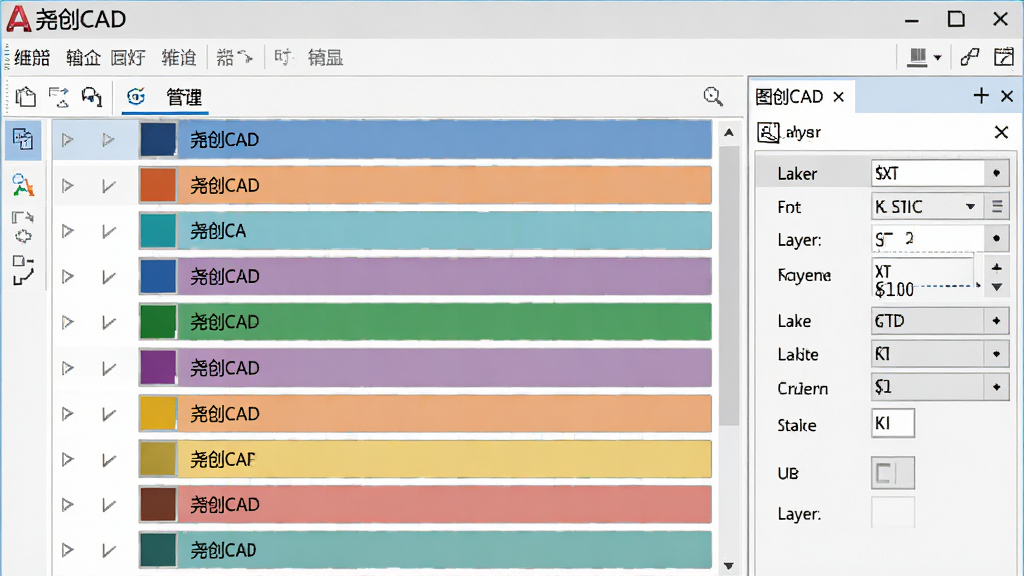Open the 锖显 menu
1024x576 pixels.
point(325,58)
